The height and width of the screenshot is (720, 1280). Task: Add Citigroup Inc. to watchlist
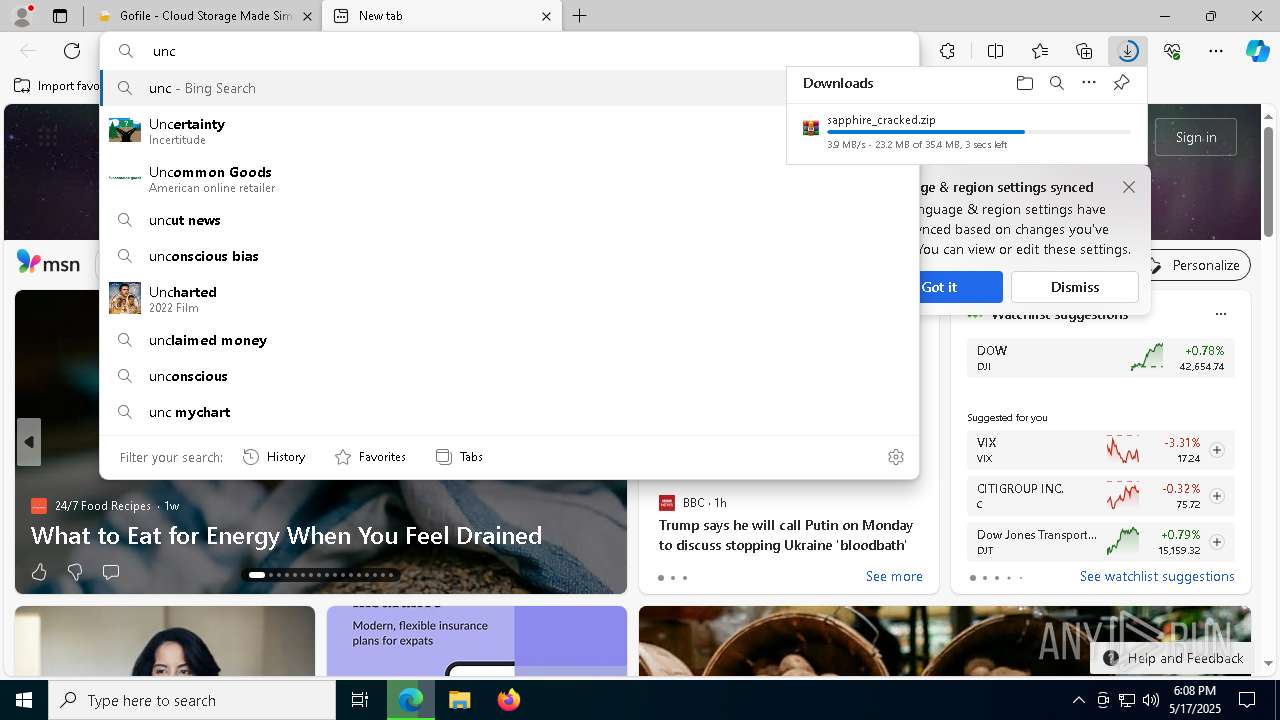(1217, 496)
